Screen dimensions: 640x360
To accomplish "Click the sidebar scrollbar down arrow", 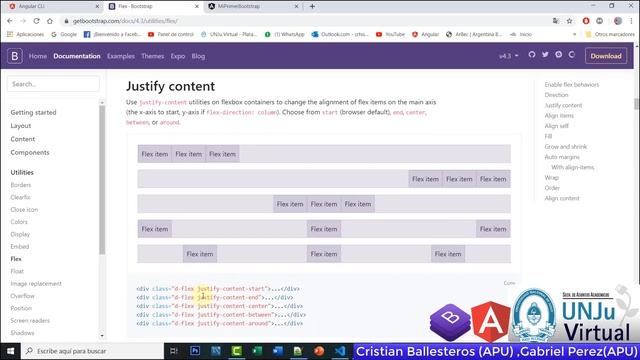I will 102,336.
